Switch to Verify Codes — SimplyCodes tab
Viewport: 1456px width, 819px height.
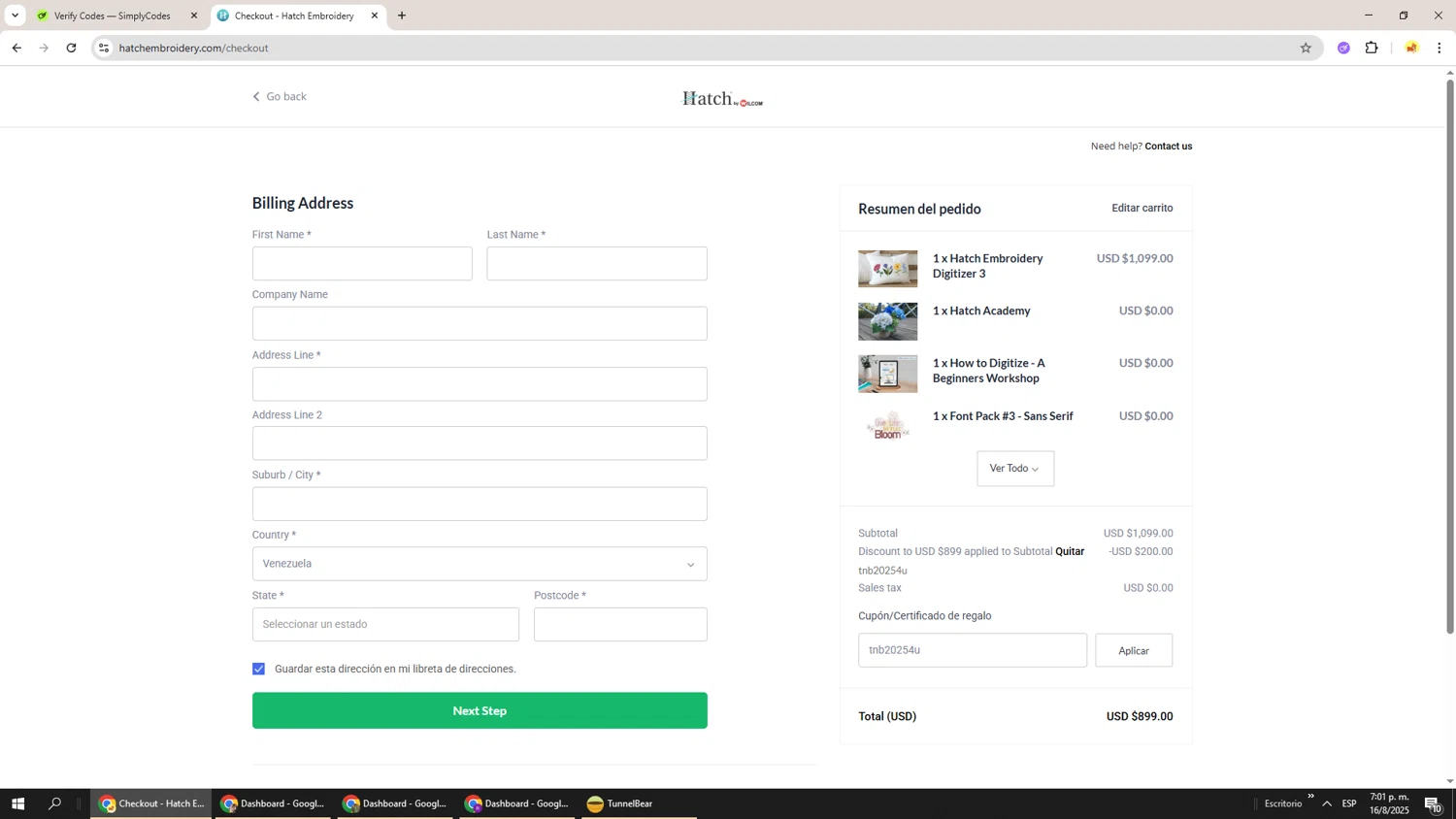(116, 16)
